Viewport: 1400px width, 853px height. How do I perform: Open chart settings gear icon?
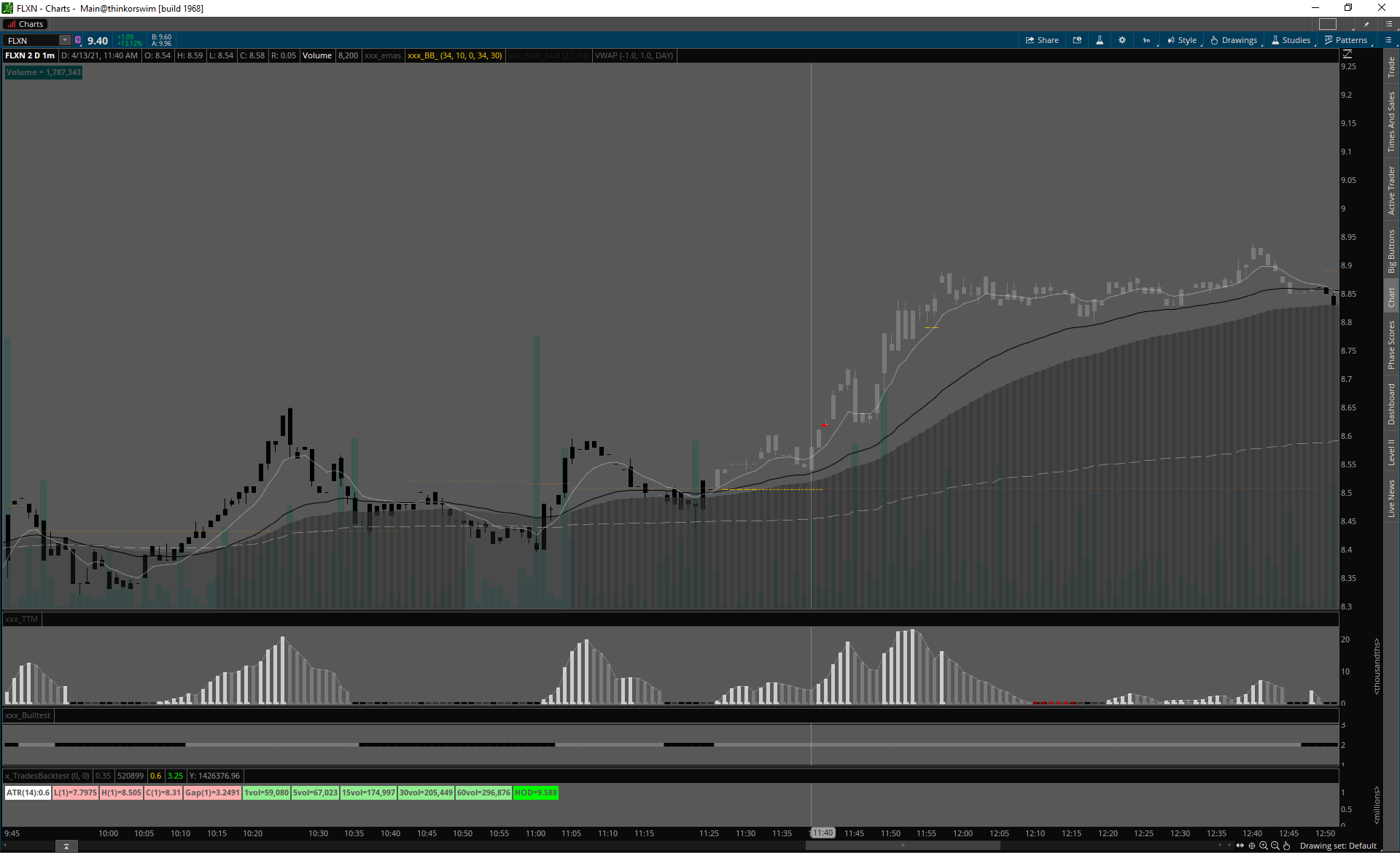tap(1122, 40)
